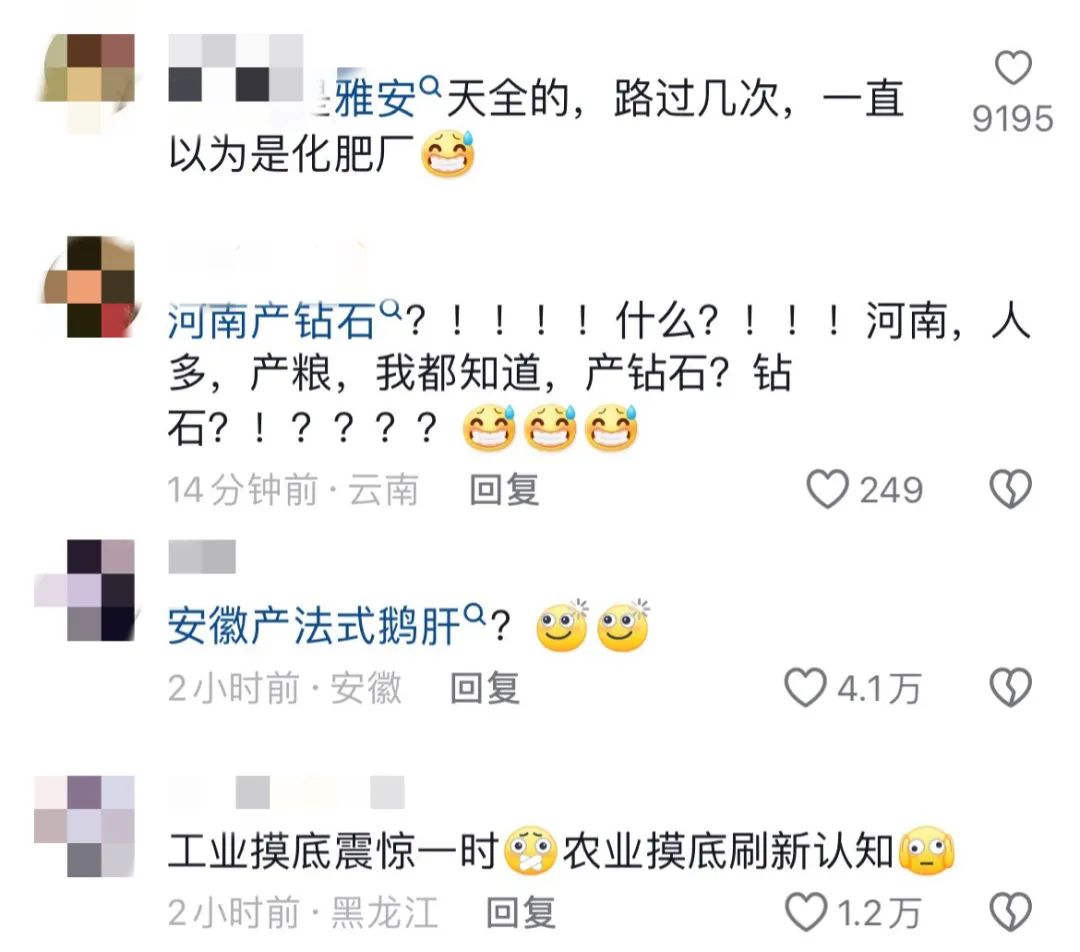The width and height of the screenshot is (1080, 952).
Task: Open the 安徽产法式鹅肝 keyword link
Action: [x=314, y=626]
